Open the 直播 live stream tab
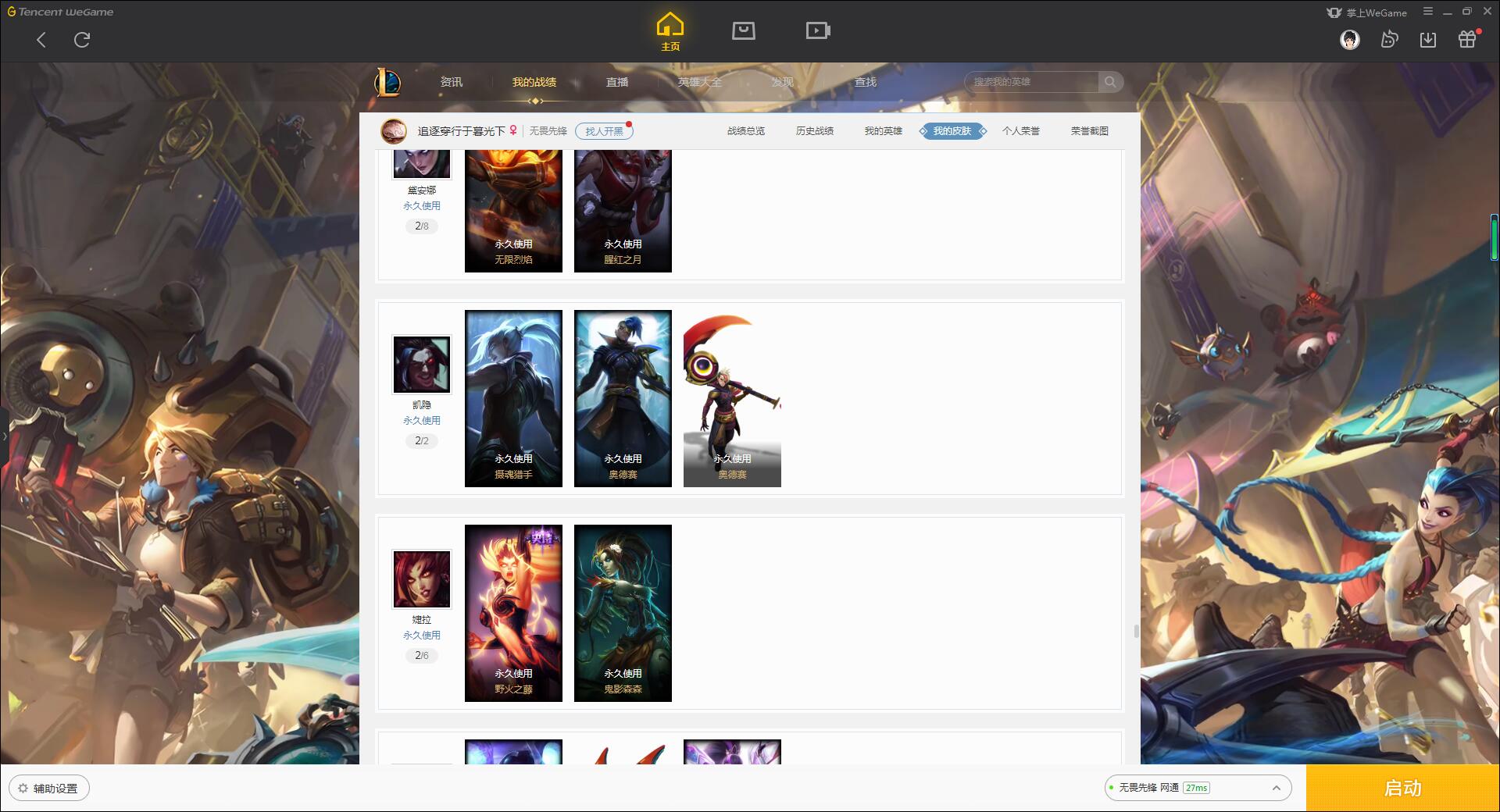Image resolution: width=1500 pixels, height=812 pixels. coord(617,82)
